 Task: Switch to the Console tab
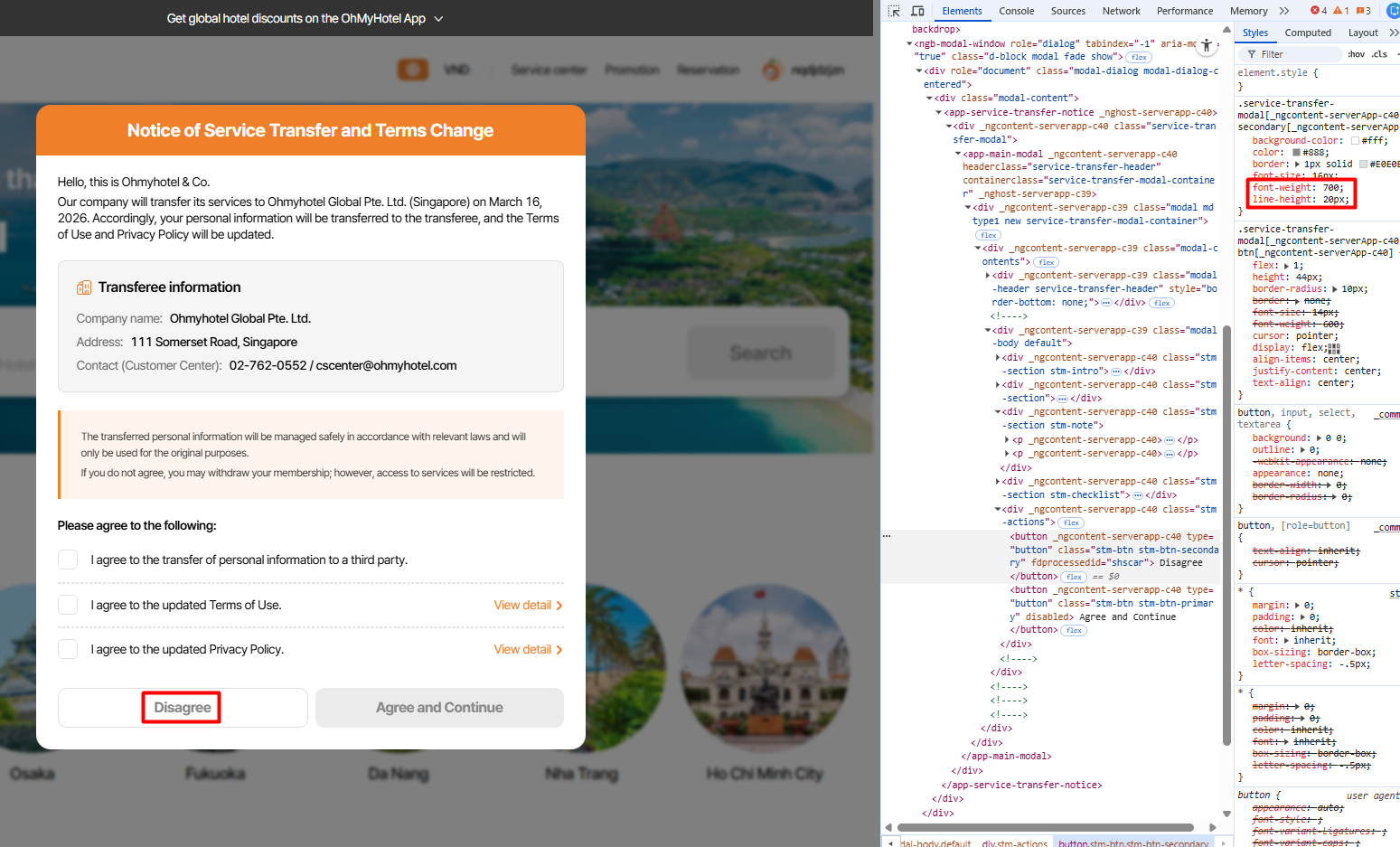[x=1016, y=11]
